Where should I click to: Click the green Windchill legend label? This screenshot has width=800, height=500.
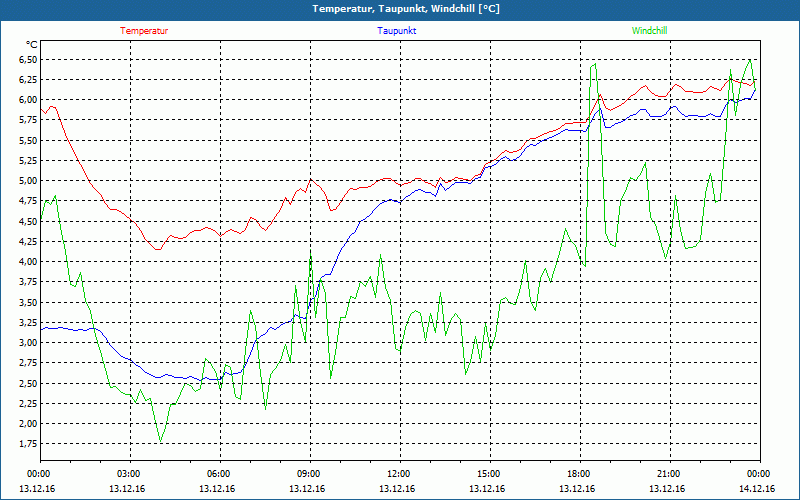tap(649, 31)
